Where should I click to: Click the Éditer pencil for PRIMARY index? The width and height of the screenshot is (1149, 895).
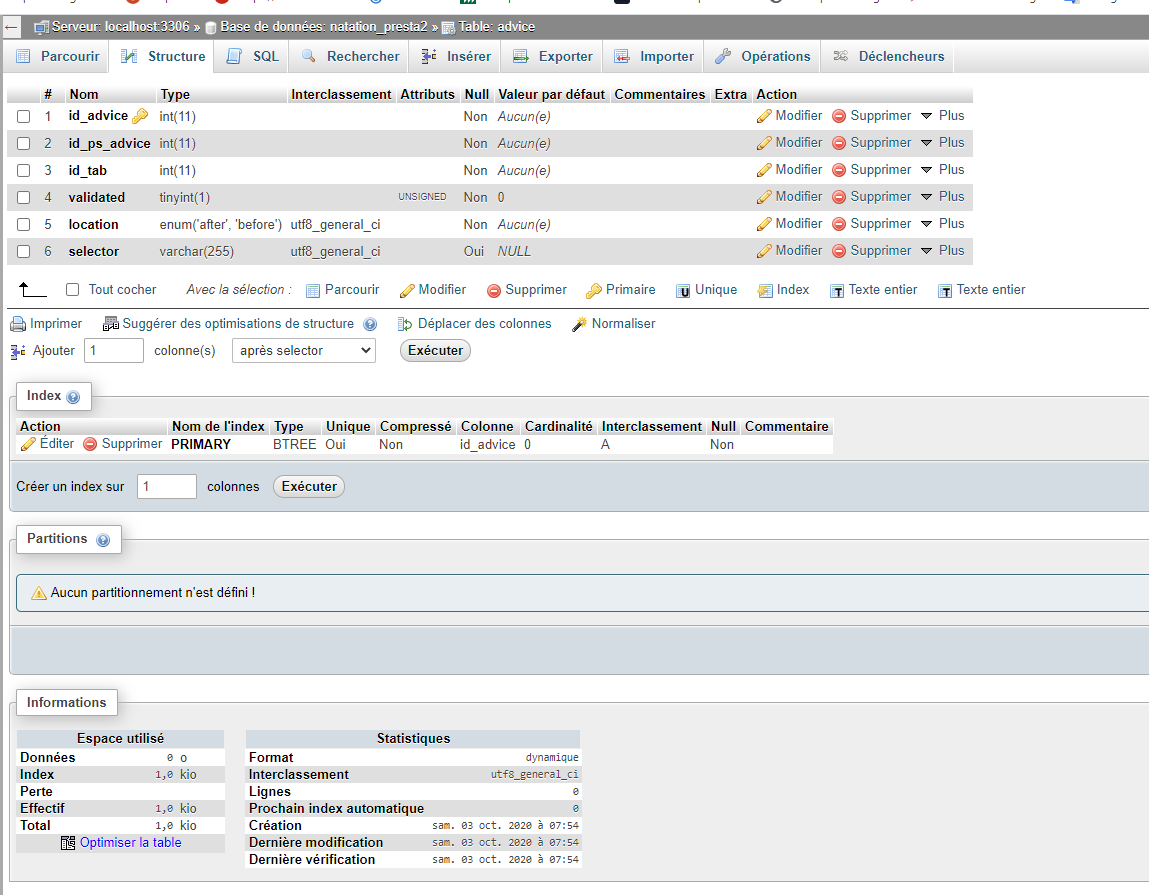point(29,444)
